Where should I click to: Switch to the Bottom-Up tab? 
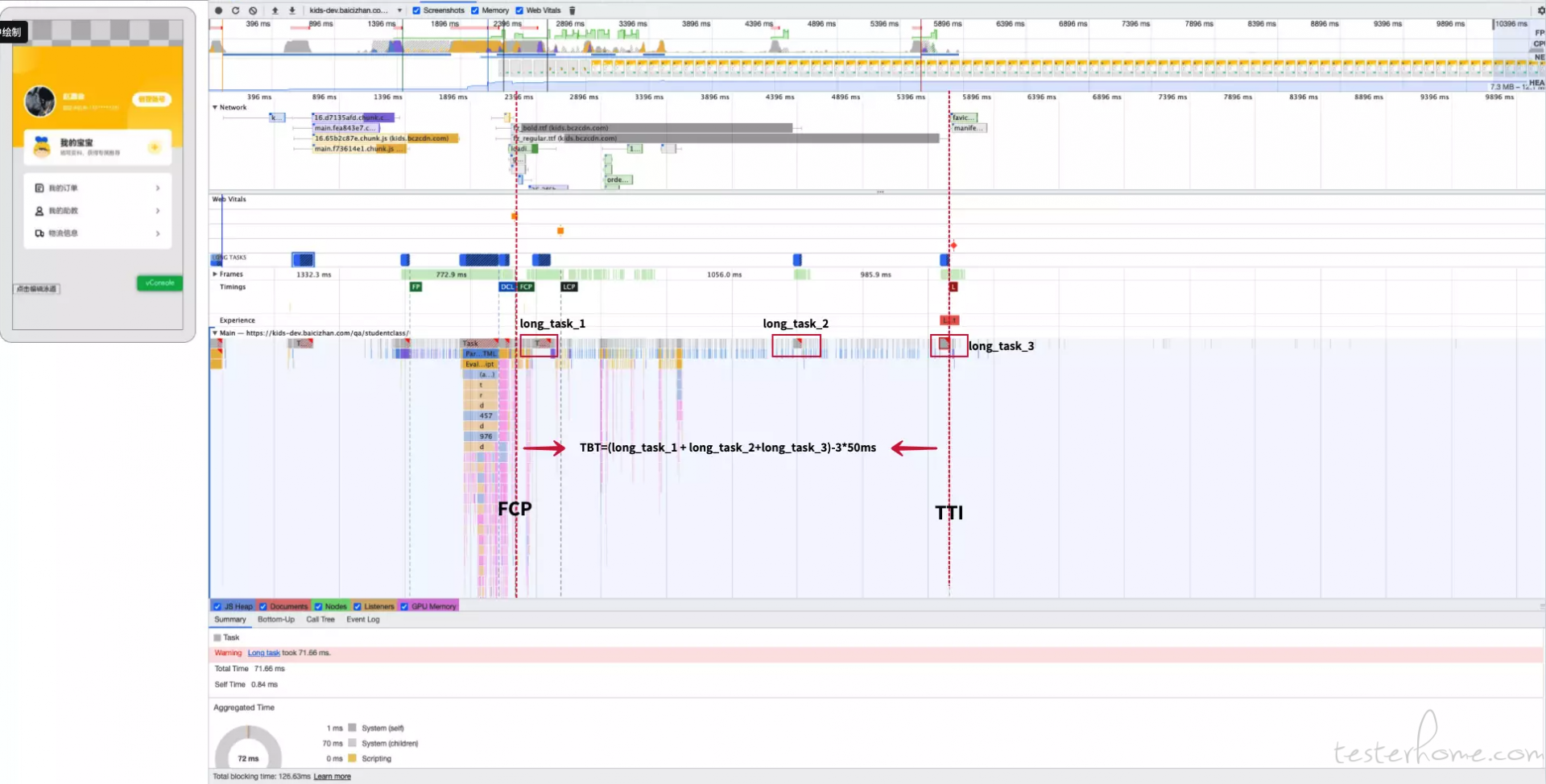(x=276, y=619)
